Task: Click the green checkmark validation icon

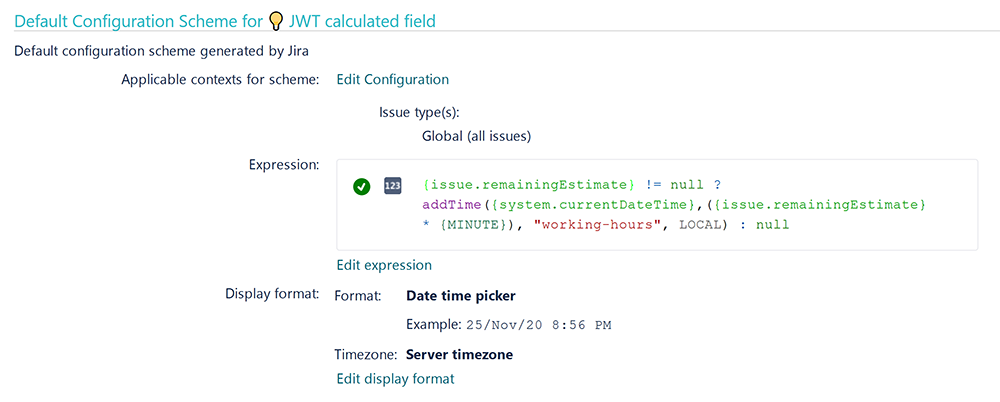Action: [361, 186]
